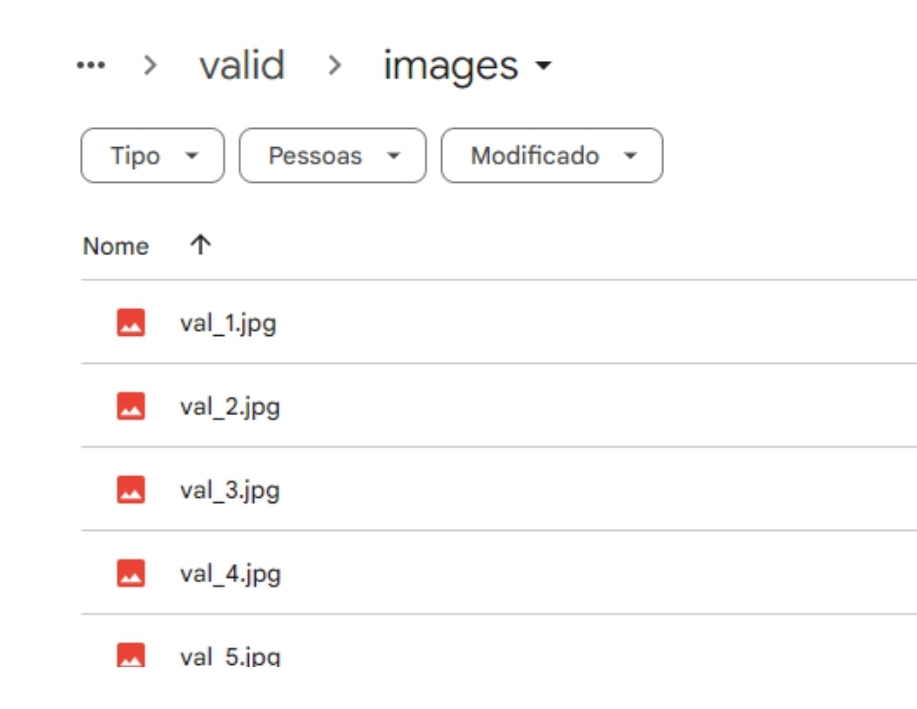
Task: Open the Pessoas filter dropdown
Action: (x=333, y=156)
